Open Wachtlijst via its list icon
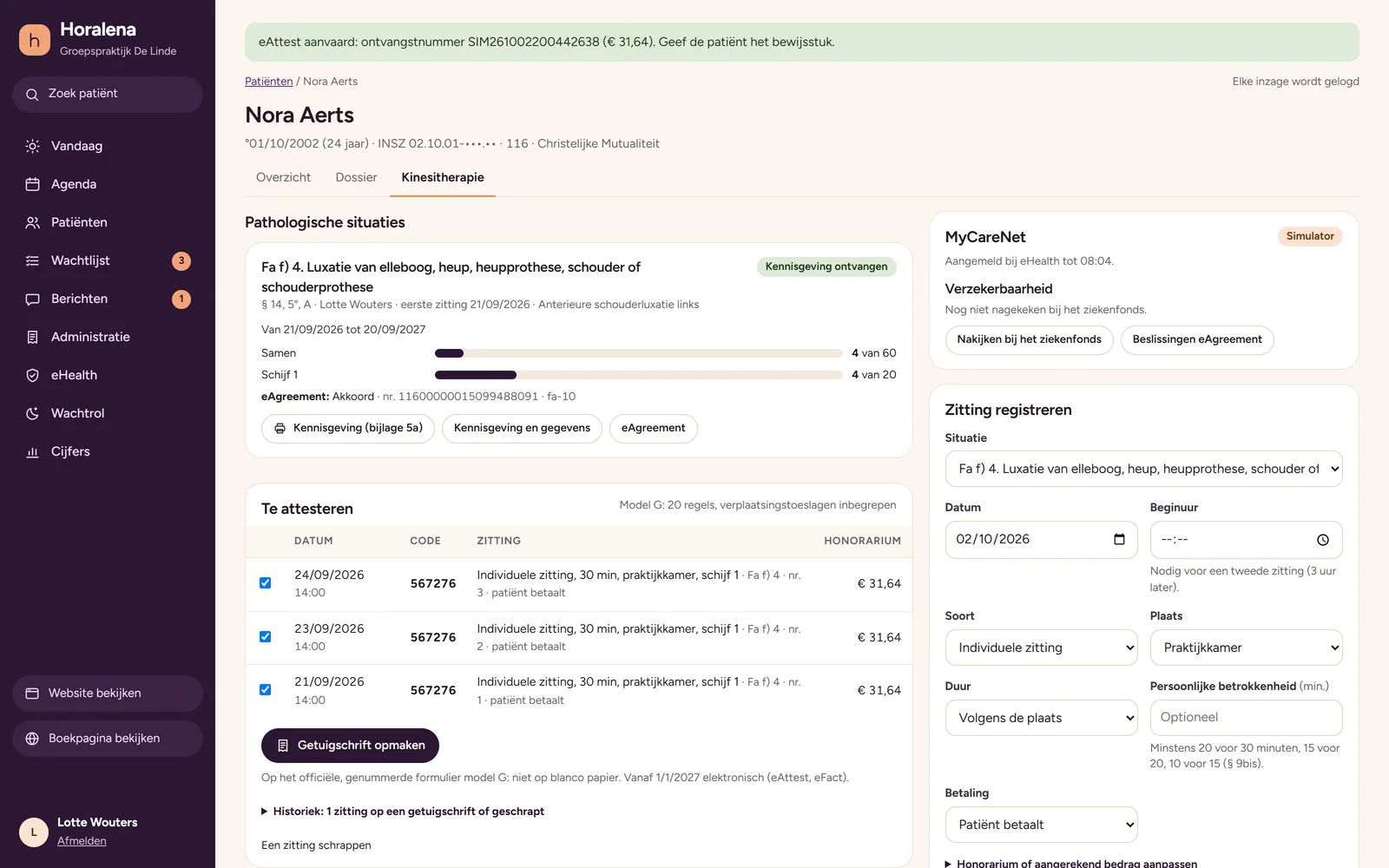The width and height of the screenshot is (1389, 868). tap(32, 260)
